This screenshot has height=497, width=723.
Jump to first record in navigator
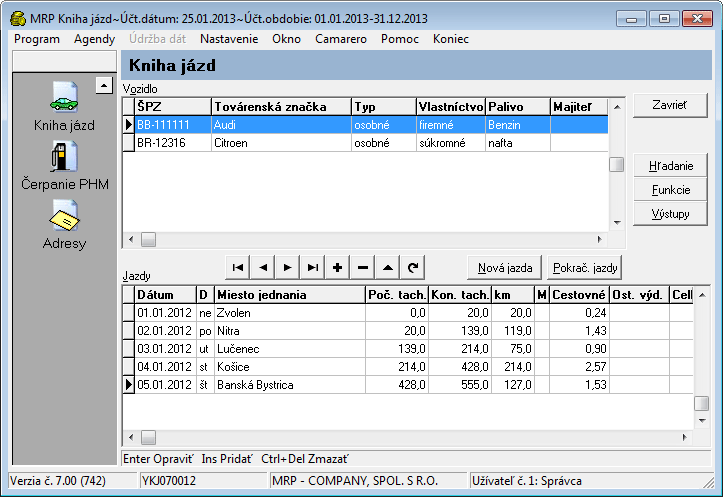click(238, 267)
